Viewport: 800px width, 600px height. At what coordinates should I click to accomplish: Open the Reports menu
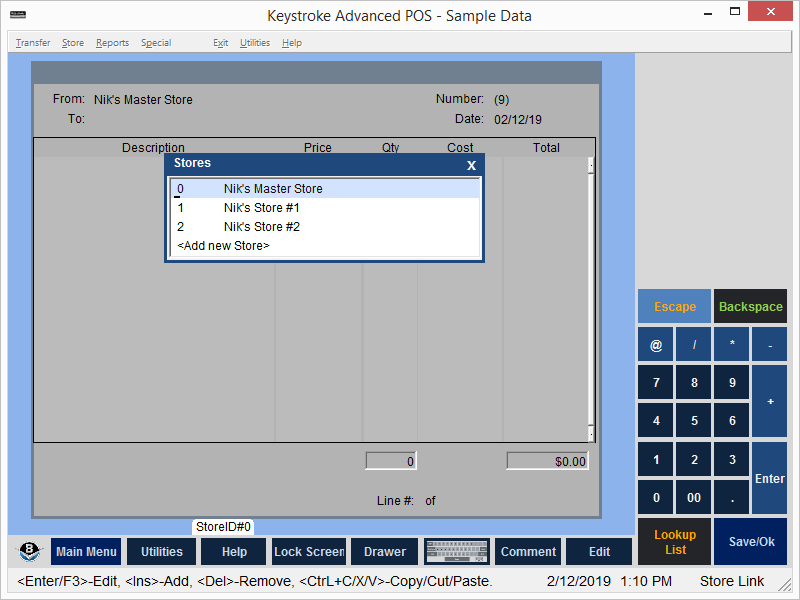(112, 43)
